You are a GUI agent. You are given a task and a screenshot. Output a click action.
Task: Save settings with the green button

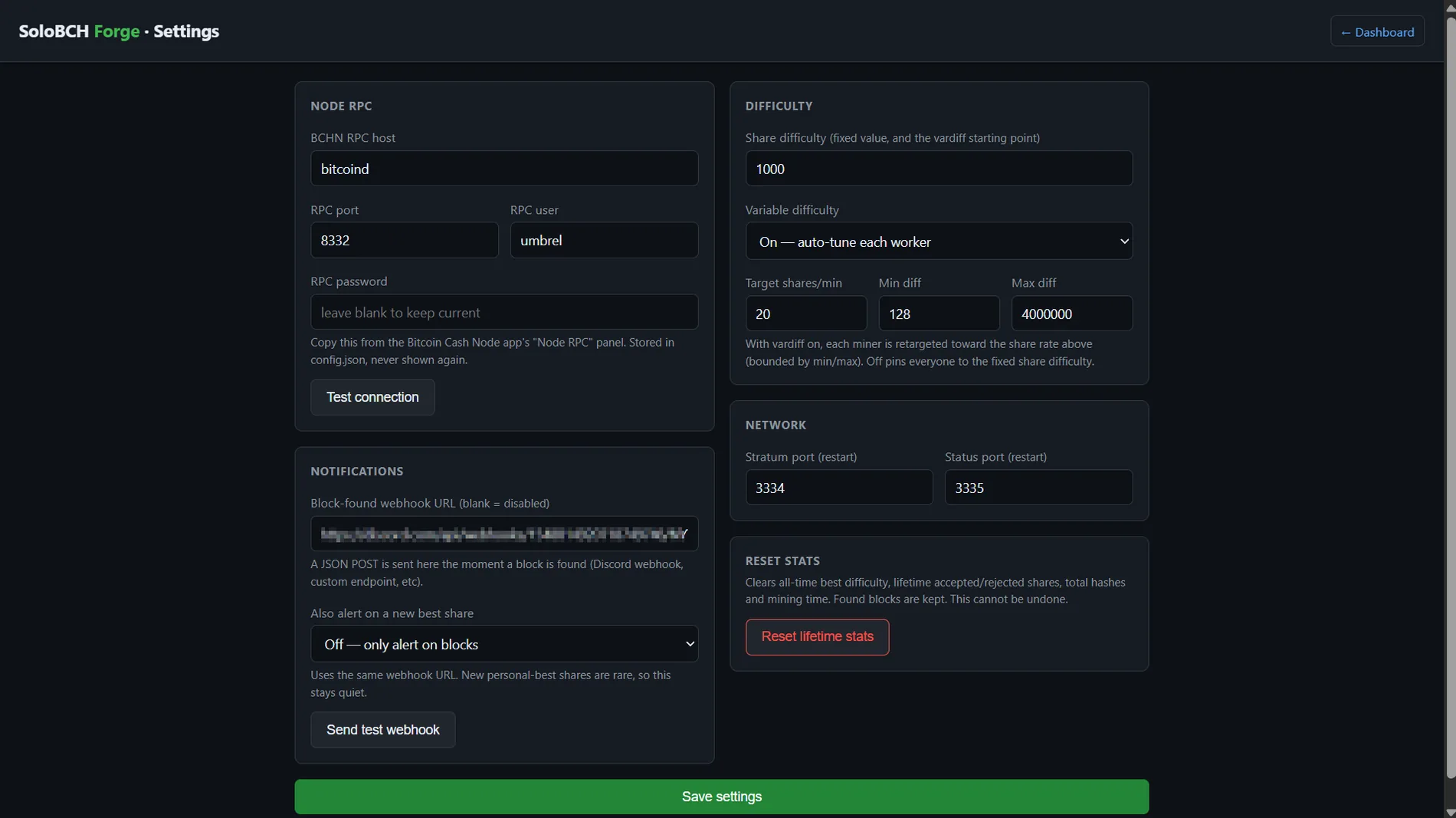click(x=721, y=797)
